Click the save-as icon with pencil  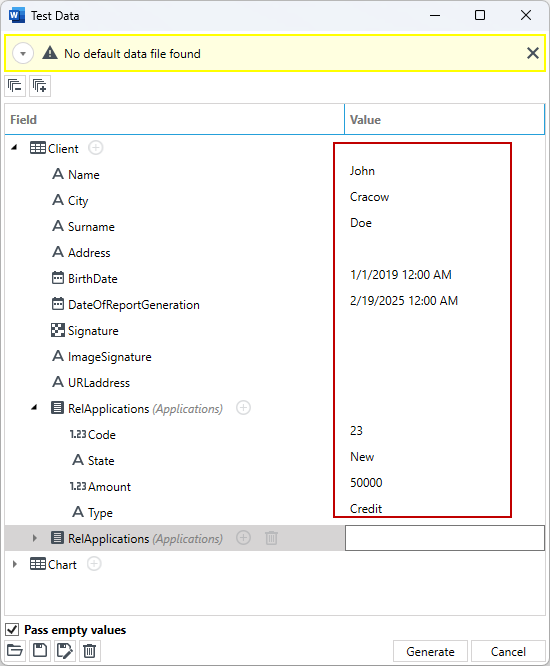pyautogui.click(x=65, y=651)
